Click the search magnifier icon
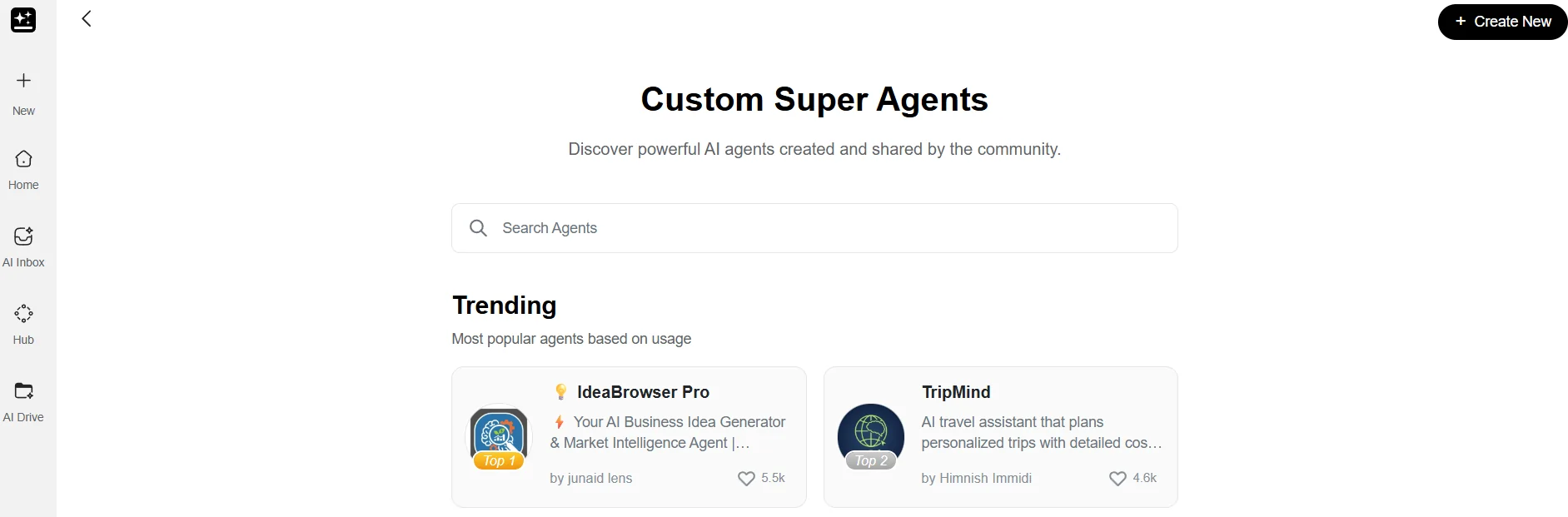 478,227
